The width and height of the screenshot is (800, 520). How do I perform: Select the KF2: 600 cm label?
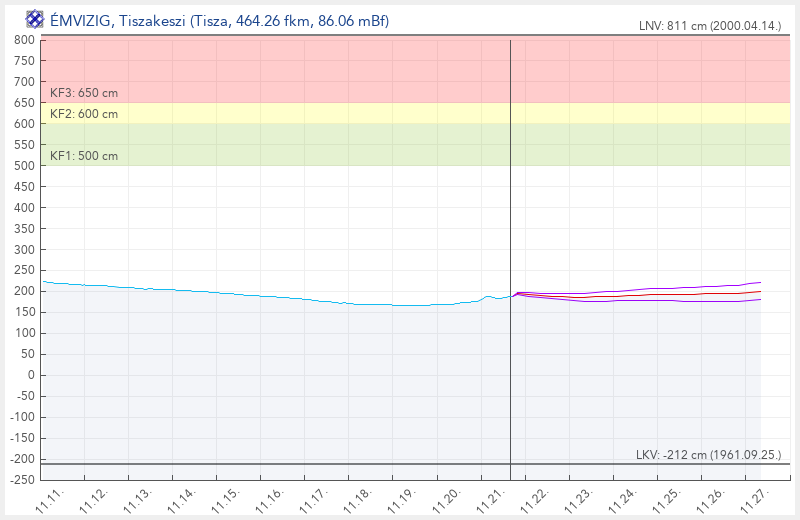[x=84, y=114]
